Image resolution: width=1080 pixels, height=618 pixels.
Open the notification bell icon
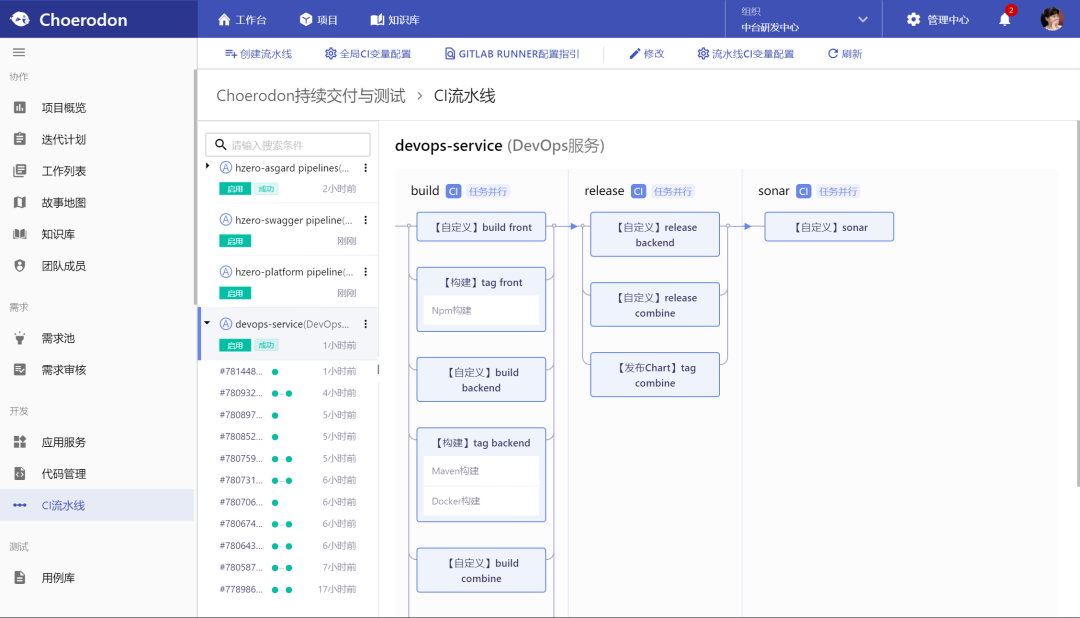1005,20
